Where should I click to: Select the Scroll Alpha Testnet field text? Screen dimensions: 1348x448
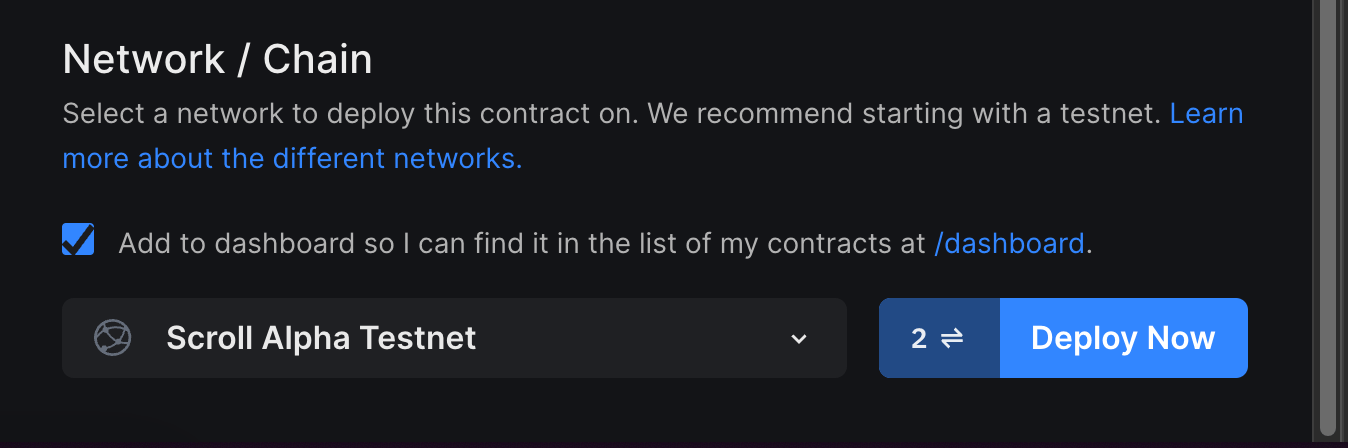coord(321,338)
